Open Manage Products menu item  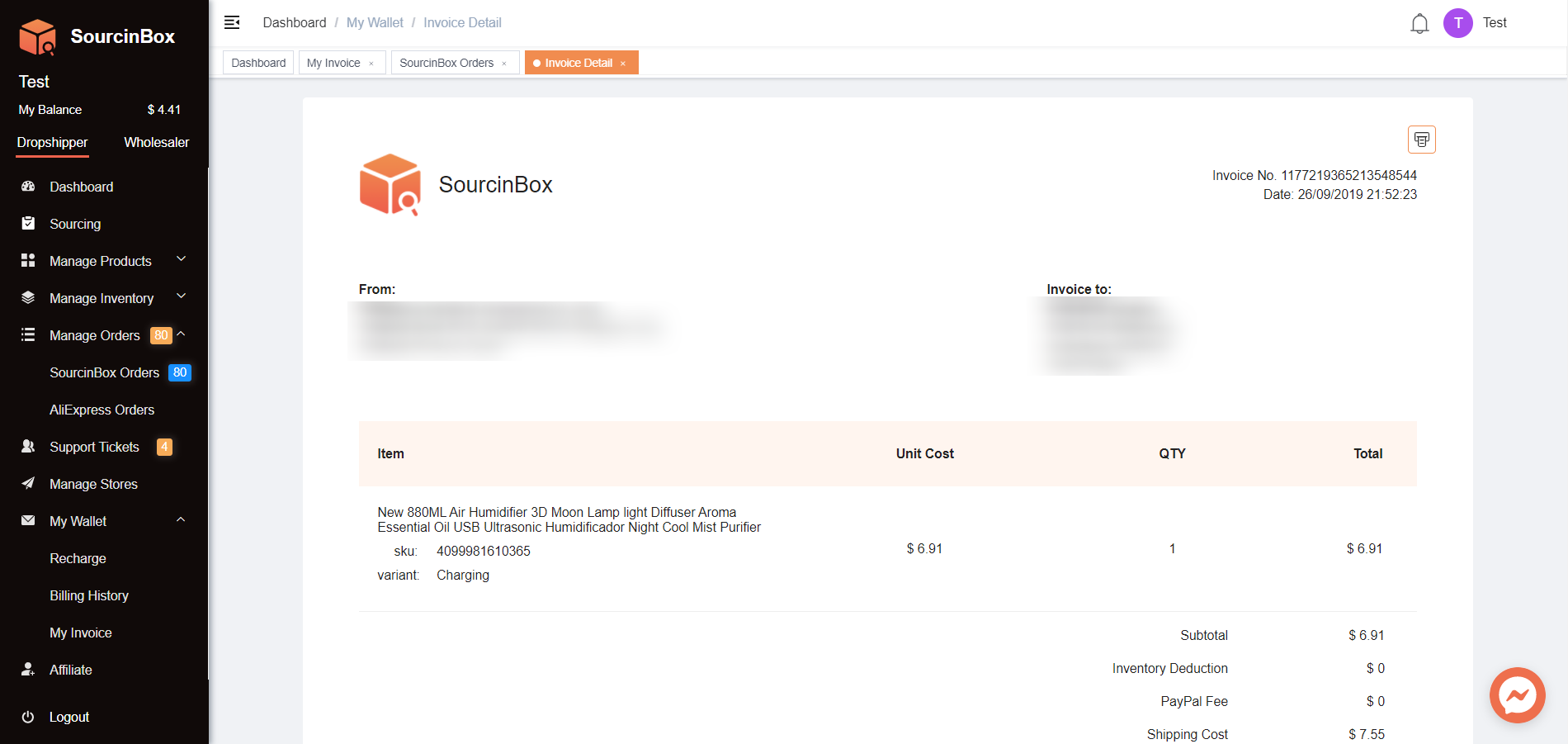click(101, 261)
